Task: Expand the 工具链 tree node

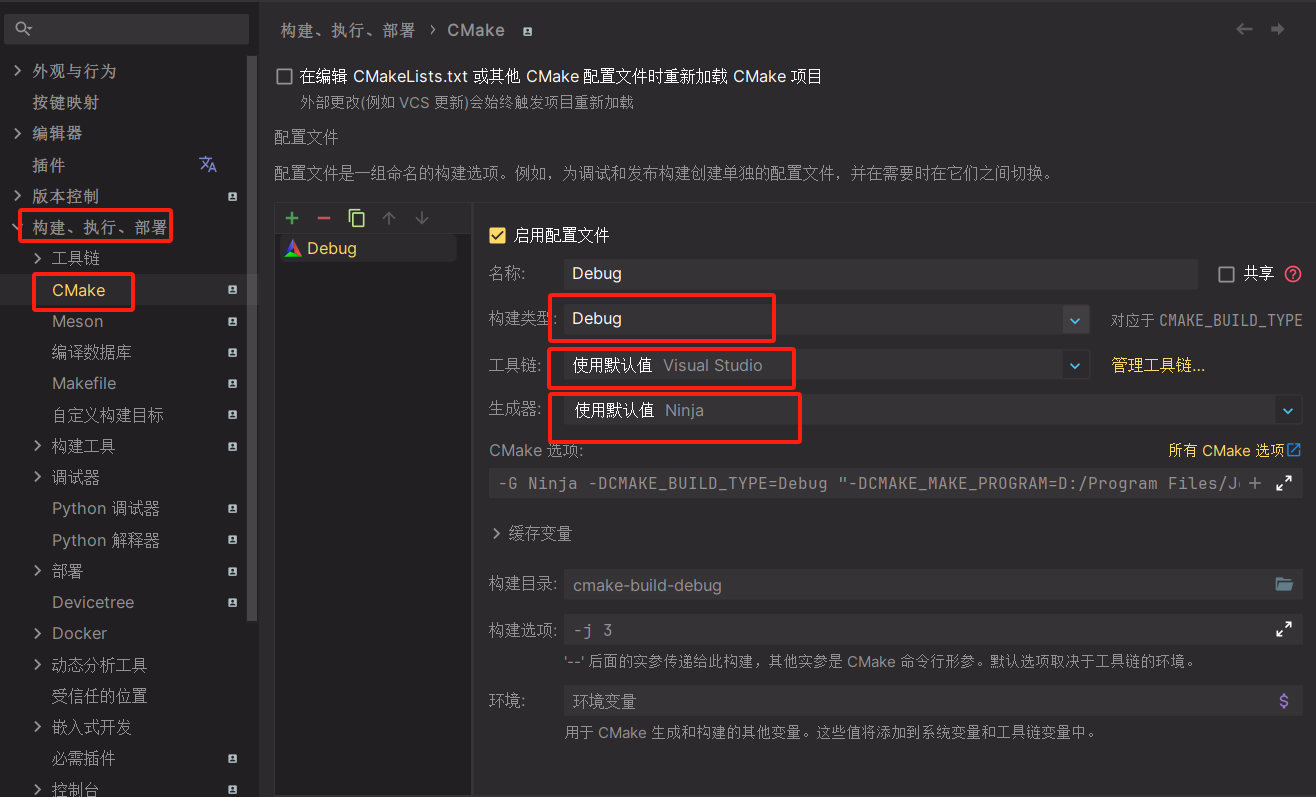Action: (x=37, y=258)
